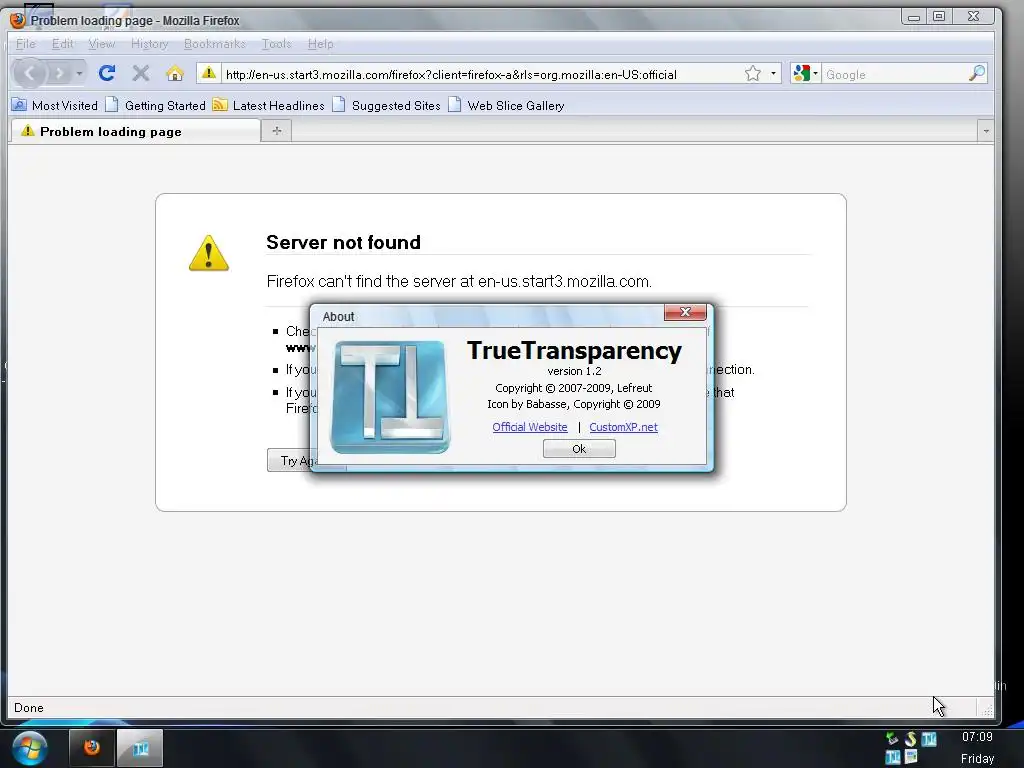Open the View menu
The width and height of the screenshot is (1024, 768).
102,44
